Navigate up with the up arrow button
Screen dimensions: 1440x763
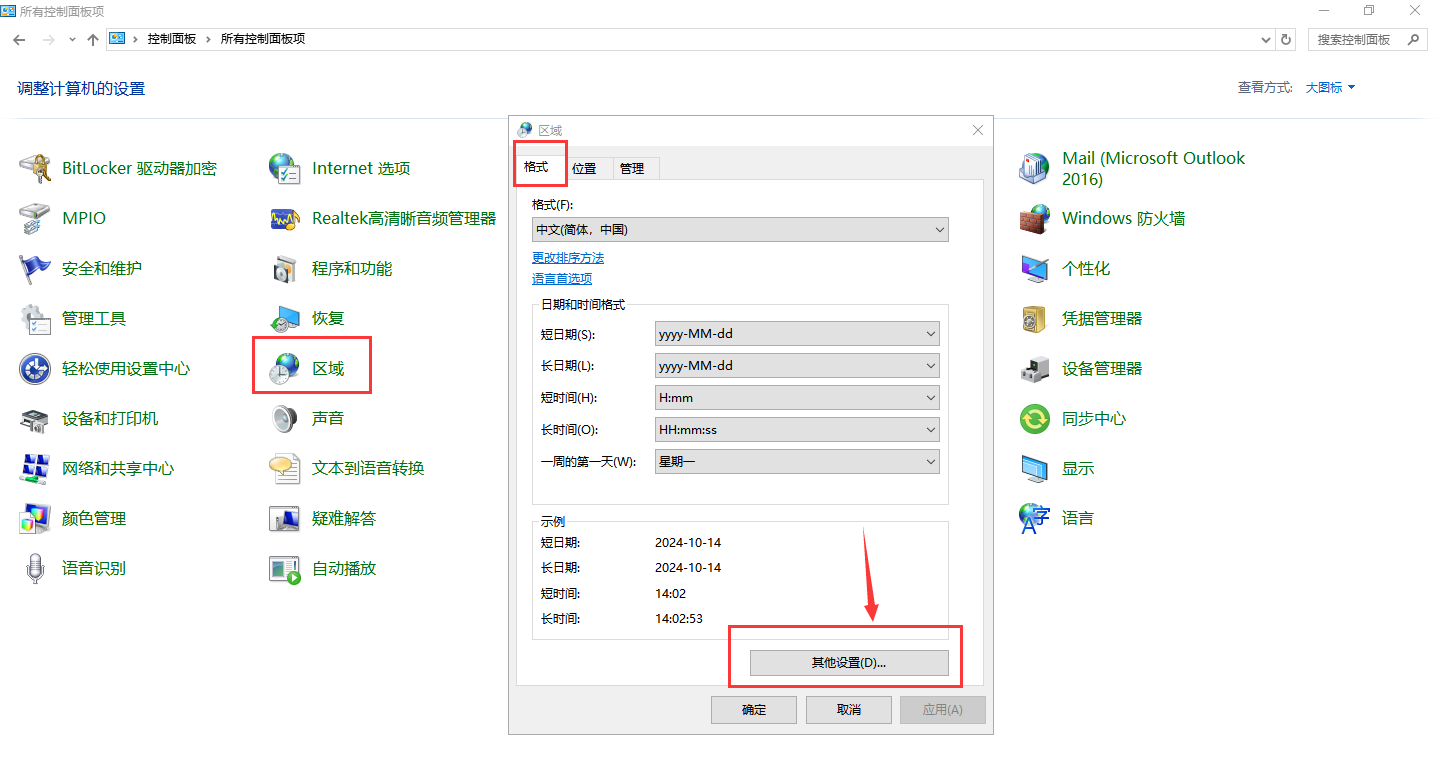(93, 39)
